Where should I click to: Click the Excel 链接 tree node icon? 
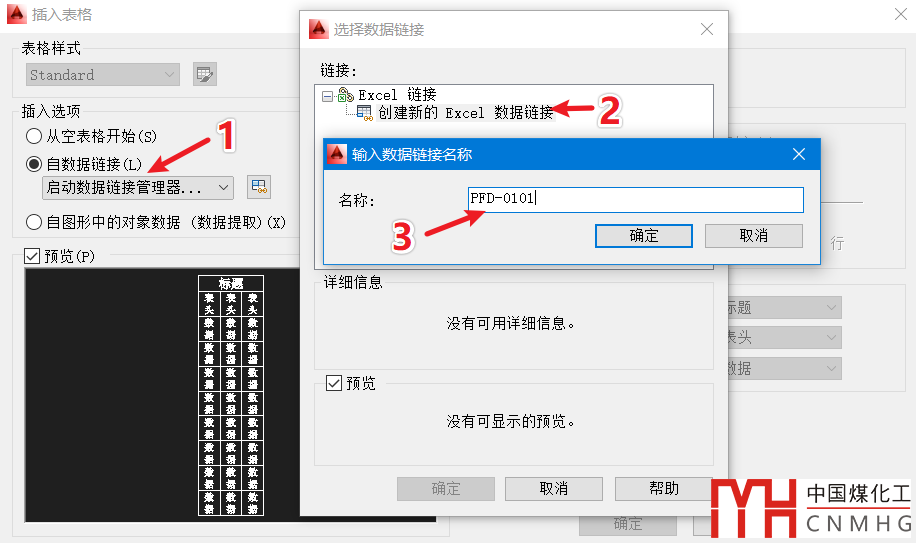click(x=346, y=95)
